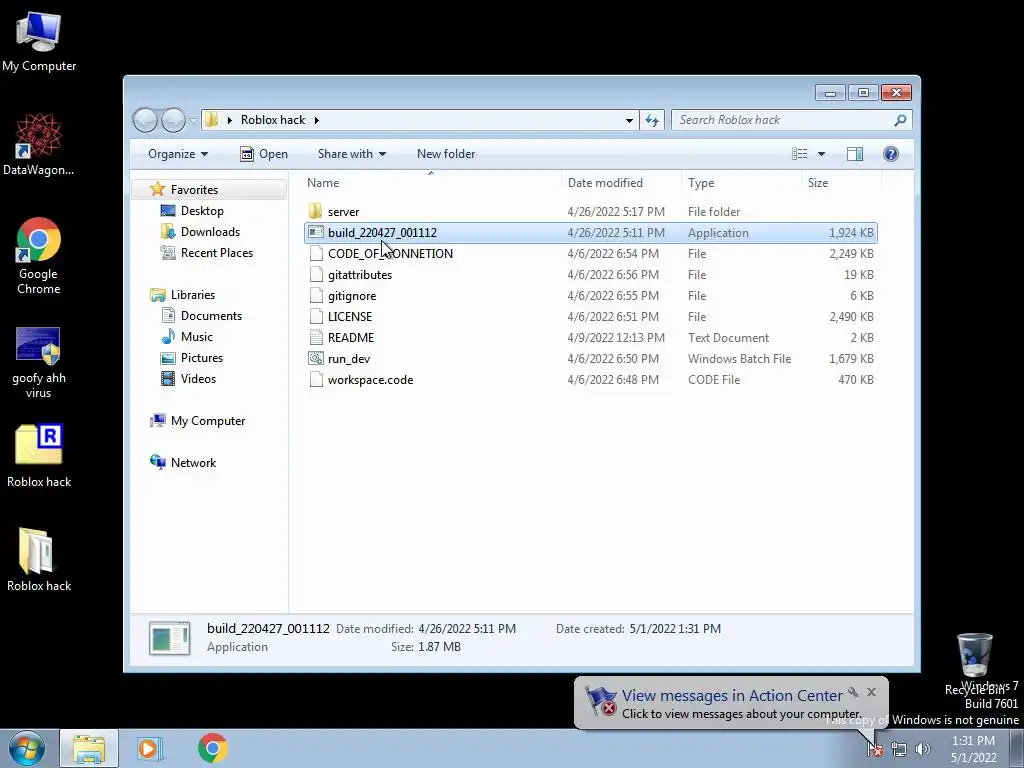1024x768 pixels.
Task: Click View messages in Action Center link
Action: 732,696
